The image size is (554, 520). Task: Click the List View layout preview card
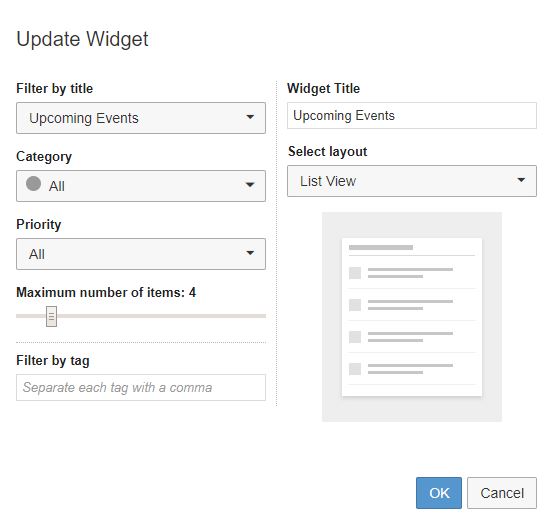[412, 317]
